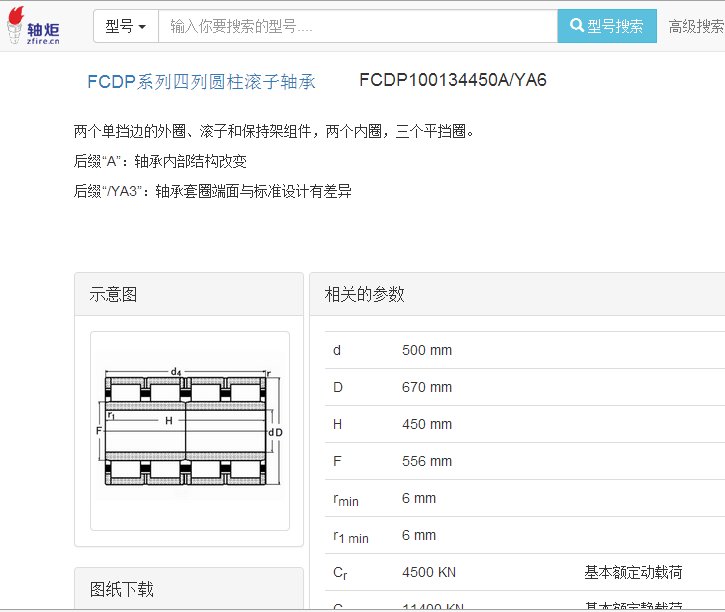Open FCDP系列四列圆柱滚子轴承 series link
The height and width of the screenshot is (612, 725).
(x=201, y=82)
